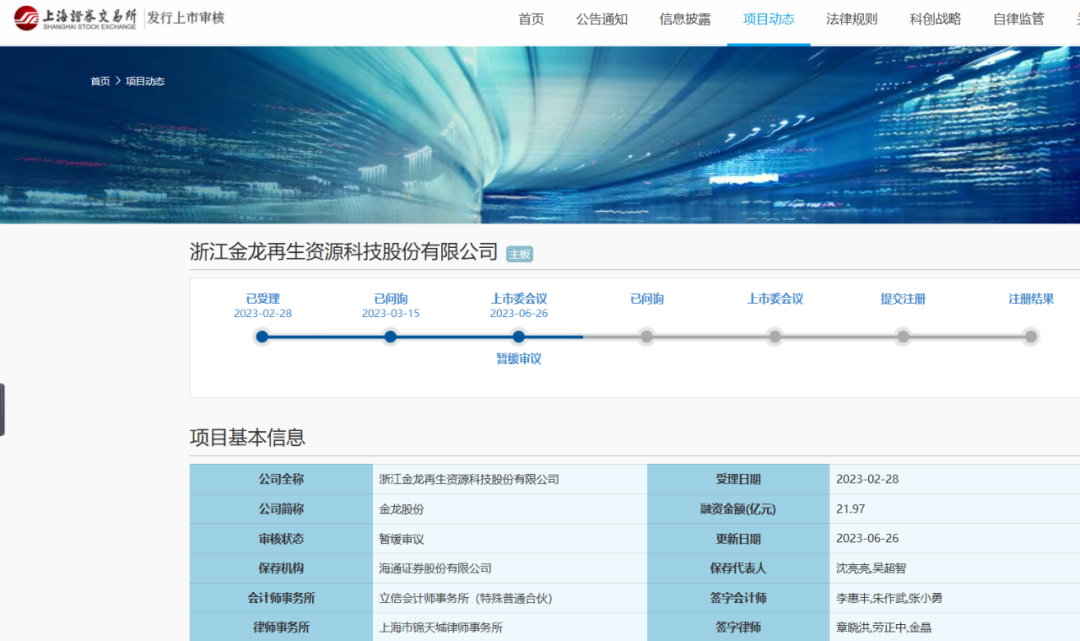Click the dark side tab on the left edge
The image size is (1080, 641).
click(x=2, y=410)
